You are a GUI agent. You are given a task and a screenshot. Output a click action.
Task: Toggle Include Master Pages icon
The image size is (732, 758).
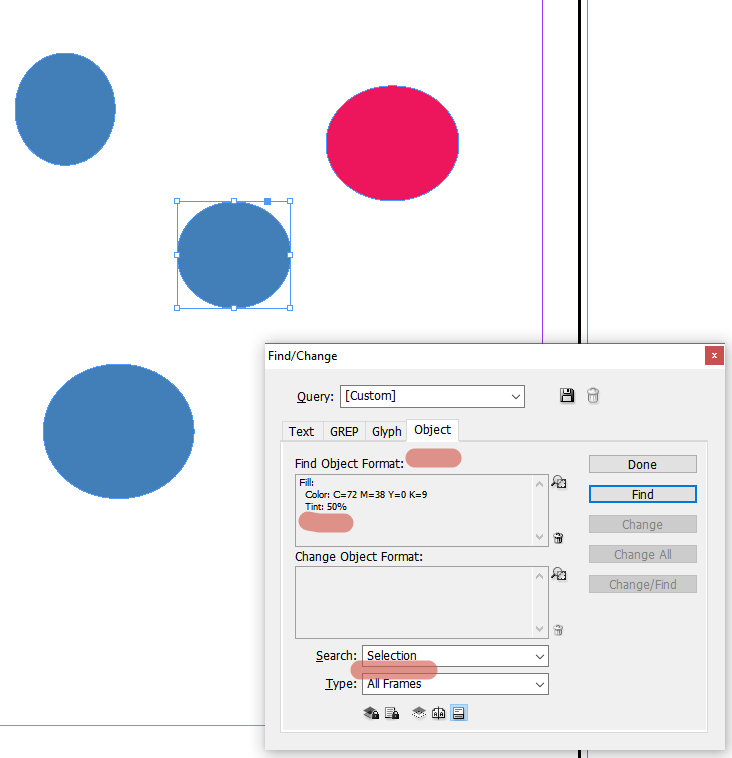click(x=439, y=713)
